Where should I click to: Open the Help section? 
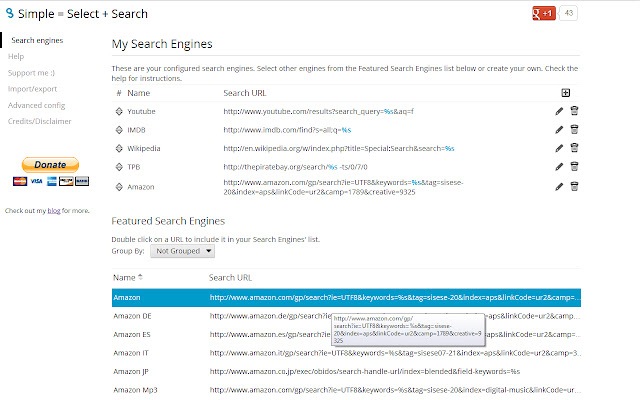point(16,57)
